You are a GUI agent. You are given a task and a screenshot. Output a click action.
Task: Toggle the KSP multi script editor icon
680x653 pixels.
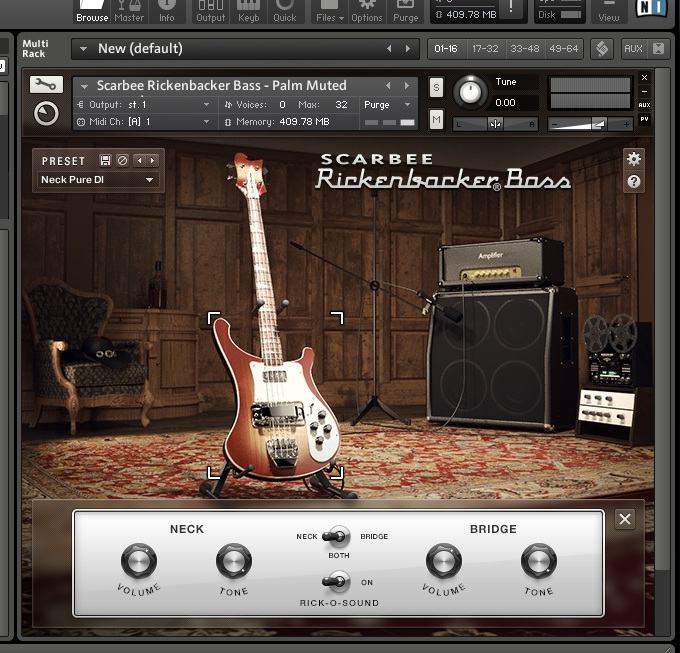[602, 49]
